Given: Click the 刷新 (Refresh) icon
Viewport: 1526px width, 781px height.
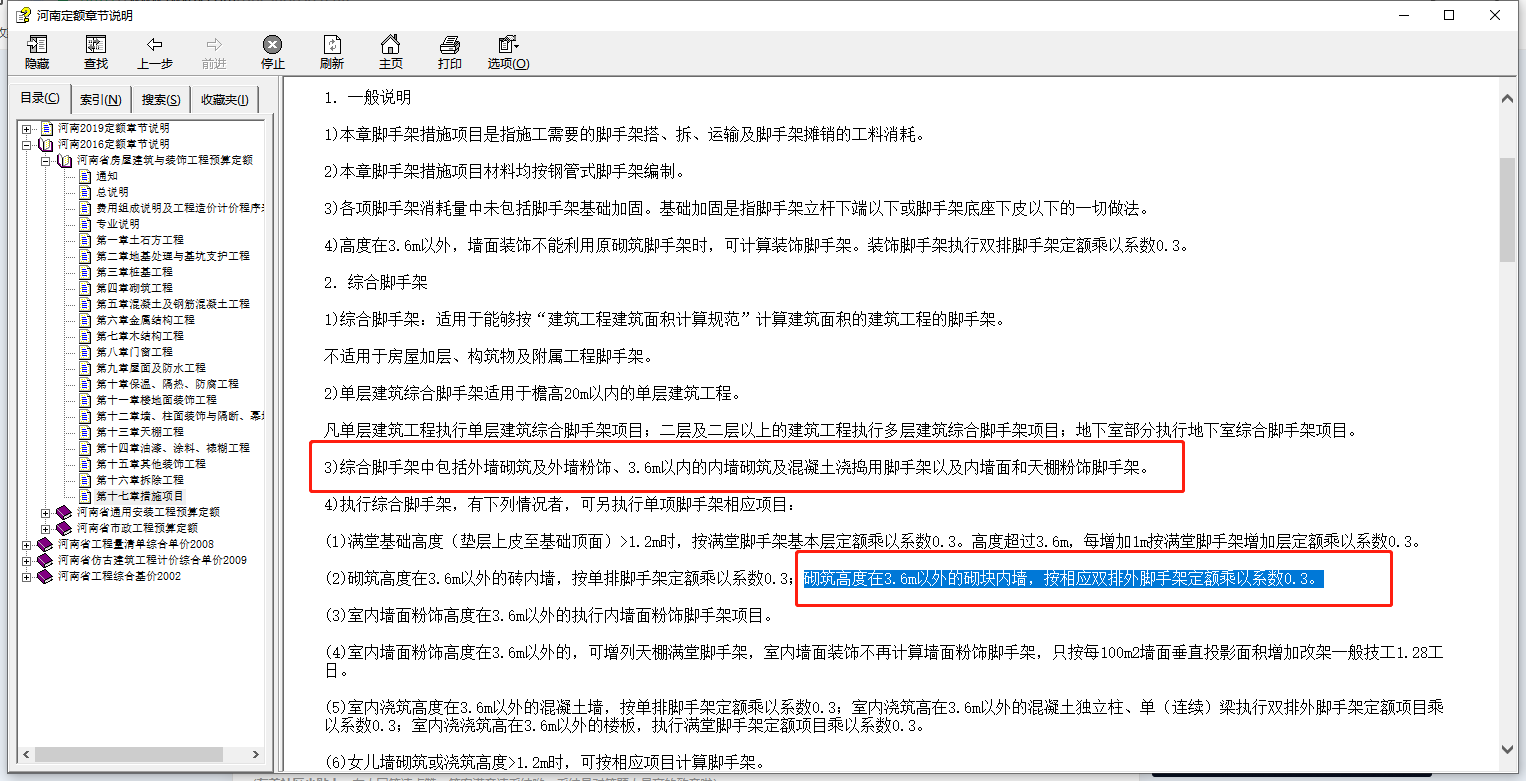Looking at the screenshot, I should click(332, 45).
